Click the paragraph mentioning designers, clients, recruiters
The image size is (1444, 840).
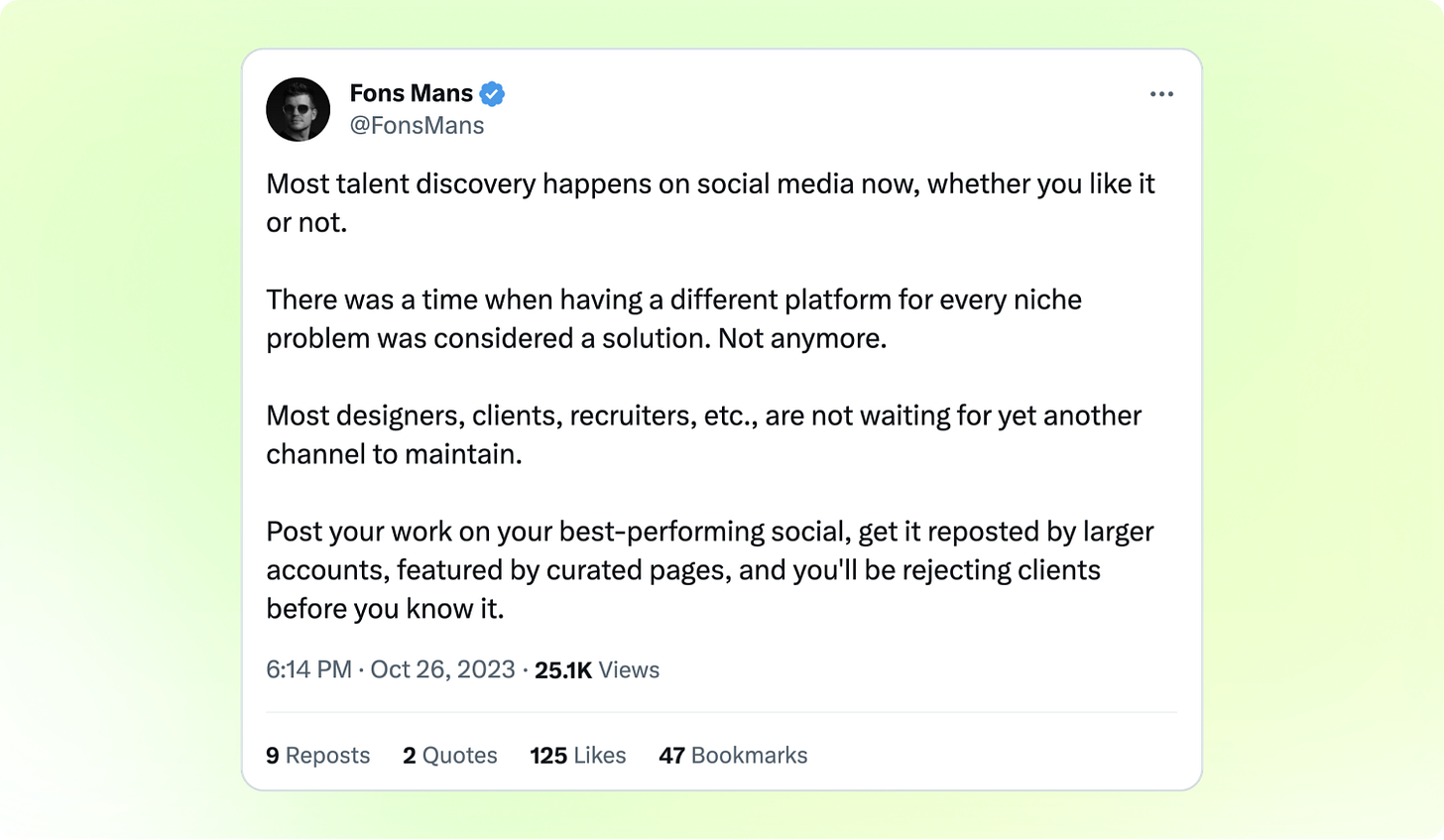coord(703,434)
